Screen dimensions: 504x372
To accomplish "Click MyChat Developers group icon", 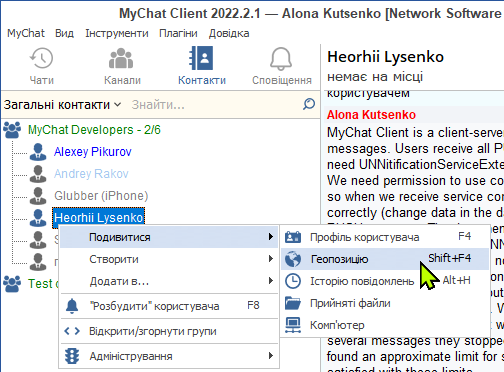I will 12,130.
